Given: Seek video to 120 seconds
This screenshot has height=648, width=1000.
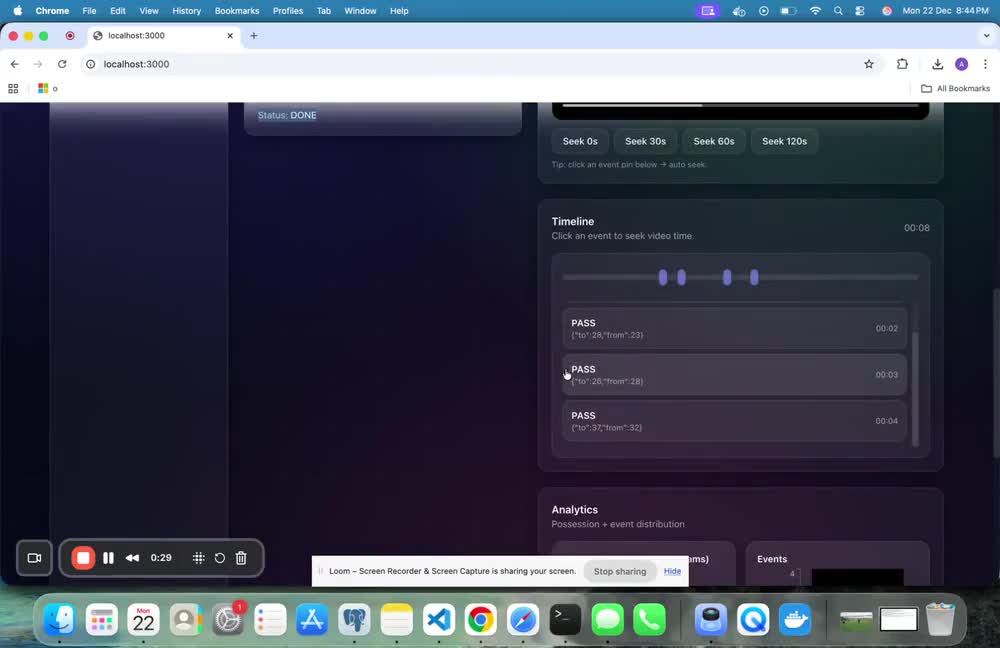Looking at the screenshot, I should tap(784, 142).
